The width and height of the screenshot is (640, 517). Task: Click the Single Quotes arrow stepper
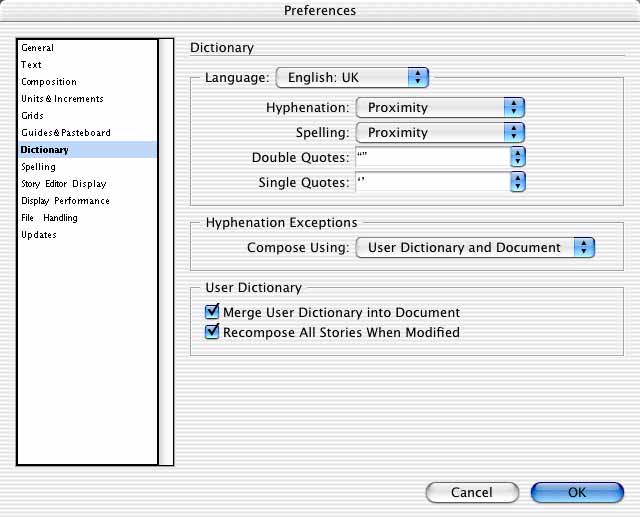pos(518,182)
